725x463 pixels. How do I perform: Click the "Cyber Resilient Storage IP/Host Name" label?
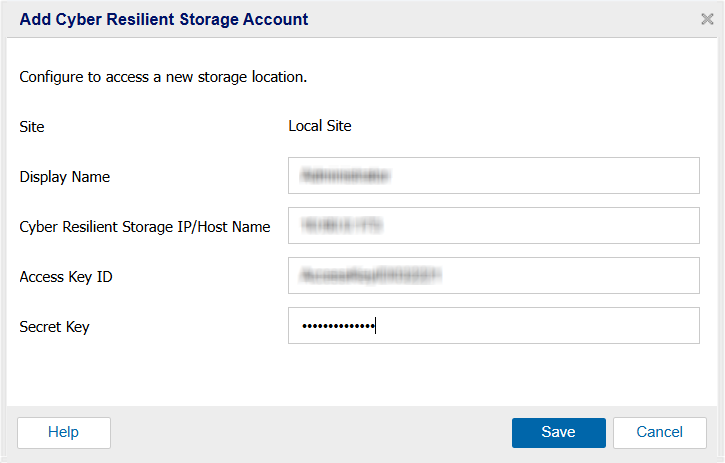coord(145,227)
